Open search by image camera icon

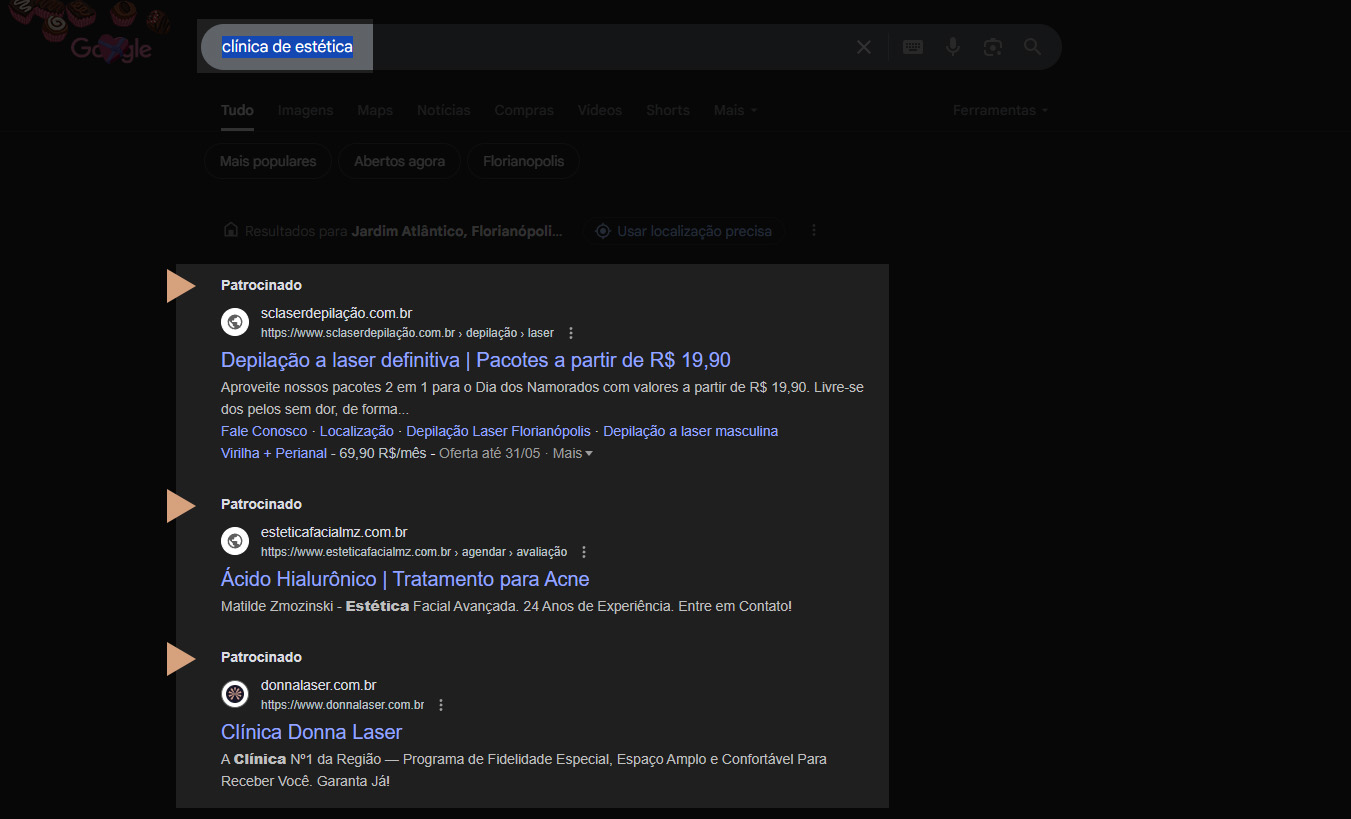click(992, 47)
